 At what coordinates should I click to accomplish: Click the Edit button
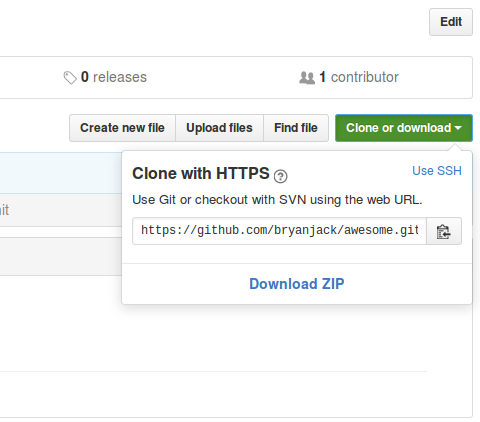pos(451,22)
